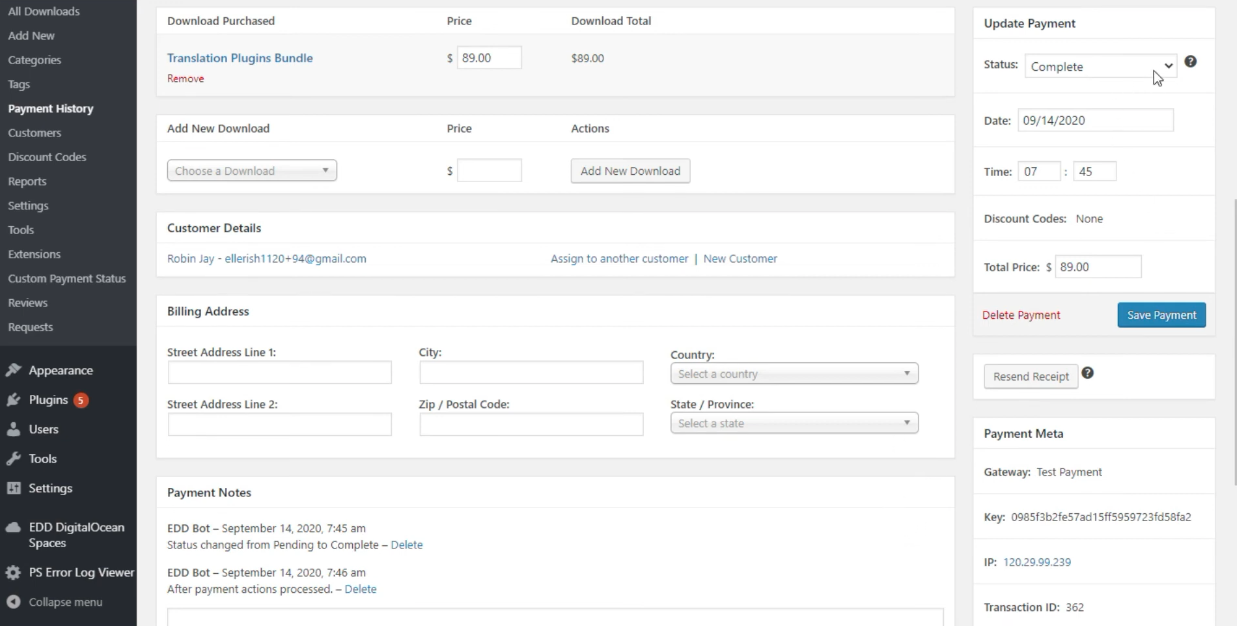Click the Users person icon
The height and width of the screenshot is (626, 1237).
click(x=13, y=429)
